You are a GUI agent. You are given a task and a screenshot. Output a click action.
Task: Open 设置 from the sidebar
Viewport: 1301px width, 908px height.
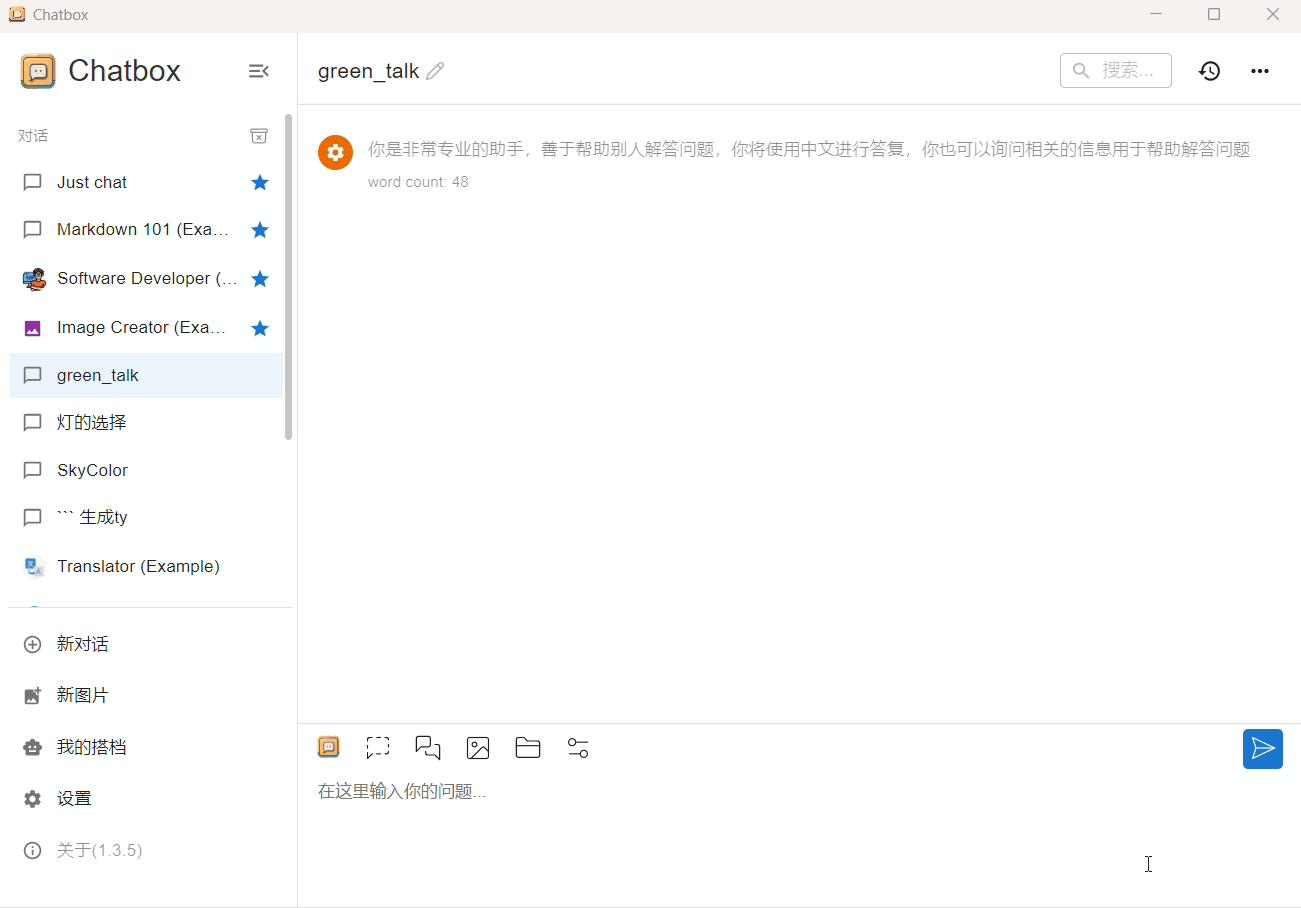point(75,798)
